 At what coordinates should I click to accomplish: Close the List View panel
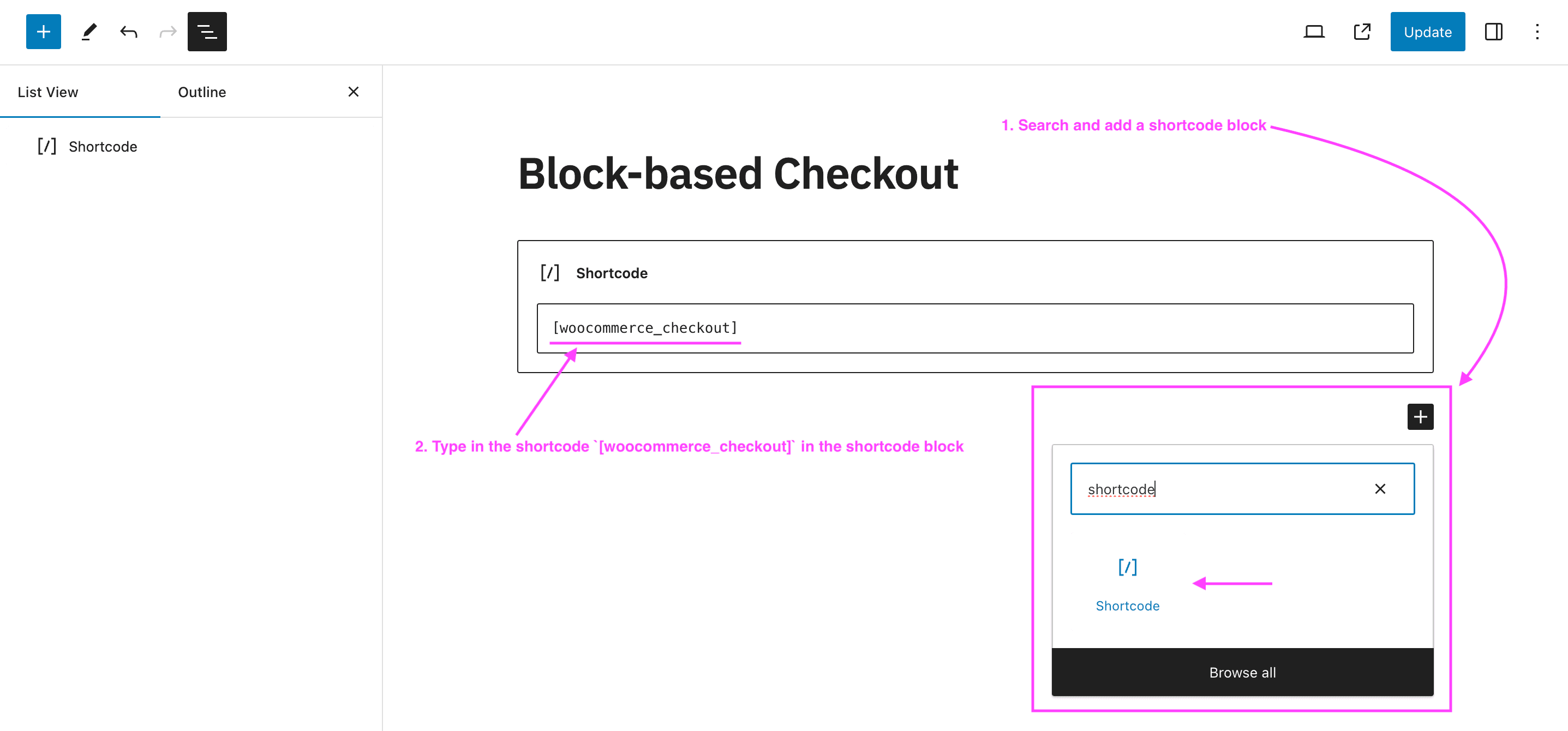pyautogui.click(x=354, y=92)
